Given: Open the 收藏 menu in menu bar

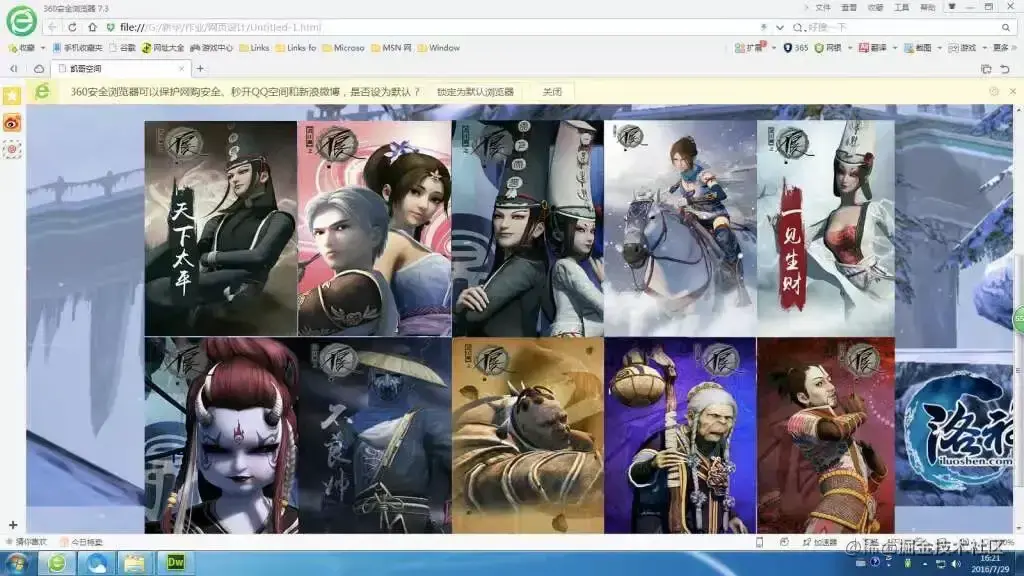Looking at the screenshot, I should (875, 7).
